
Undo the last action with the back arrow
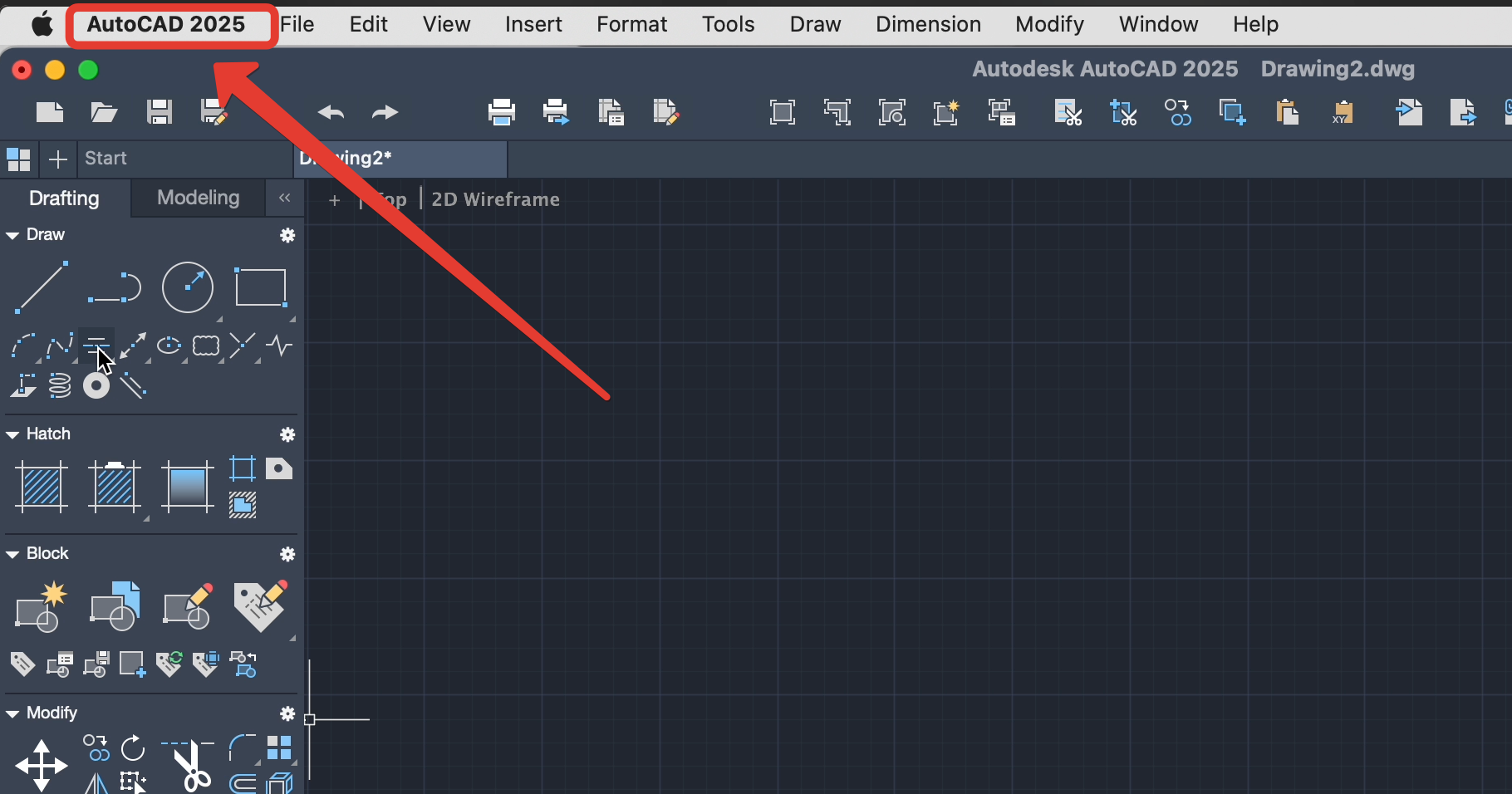click(x=330, y=112)
